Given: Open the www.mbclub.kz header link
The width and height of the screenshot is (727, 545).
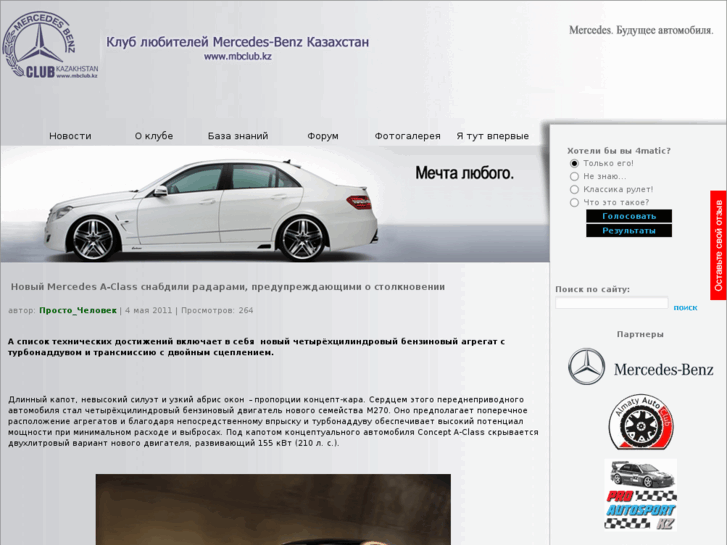Looking at the screenshot, I should pos(238,57).
